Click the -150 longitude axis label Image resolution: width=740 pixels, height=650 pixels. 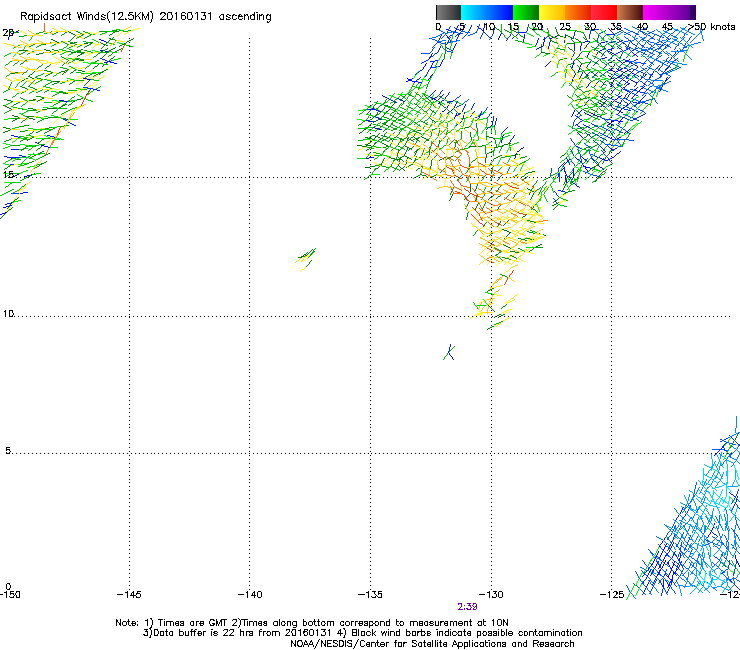click(x=10, y=594)
